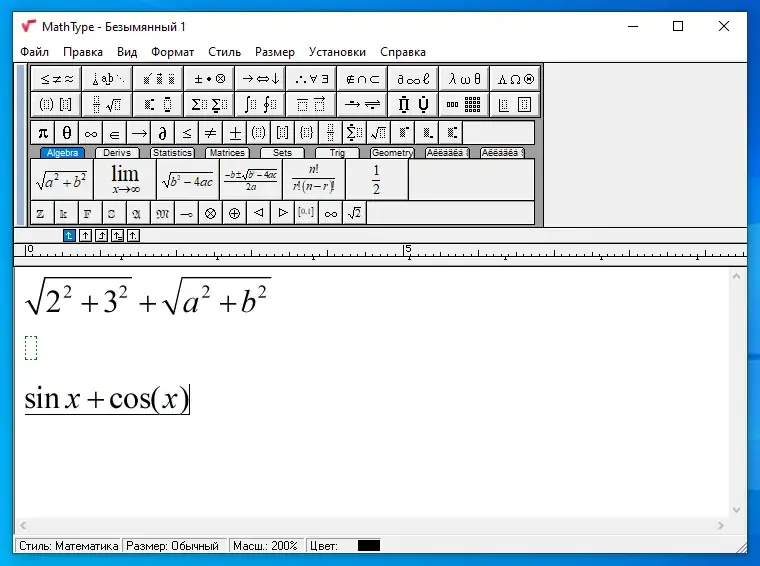Open the Размер menu
The width and height of the screenshot is (760, 566).
(275, 52)
